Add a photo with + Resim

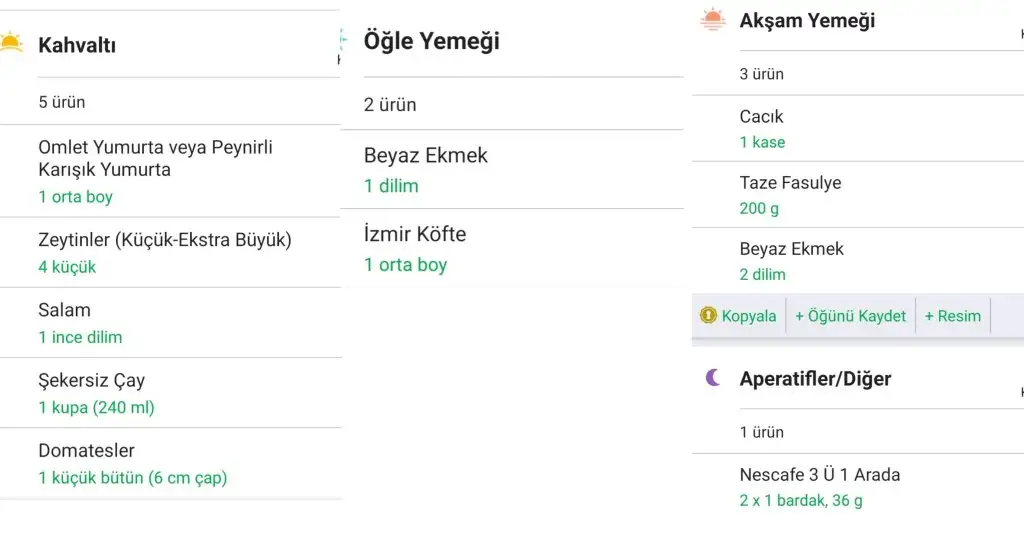tap(952, 316)
